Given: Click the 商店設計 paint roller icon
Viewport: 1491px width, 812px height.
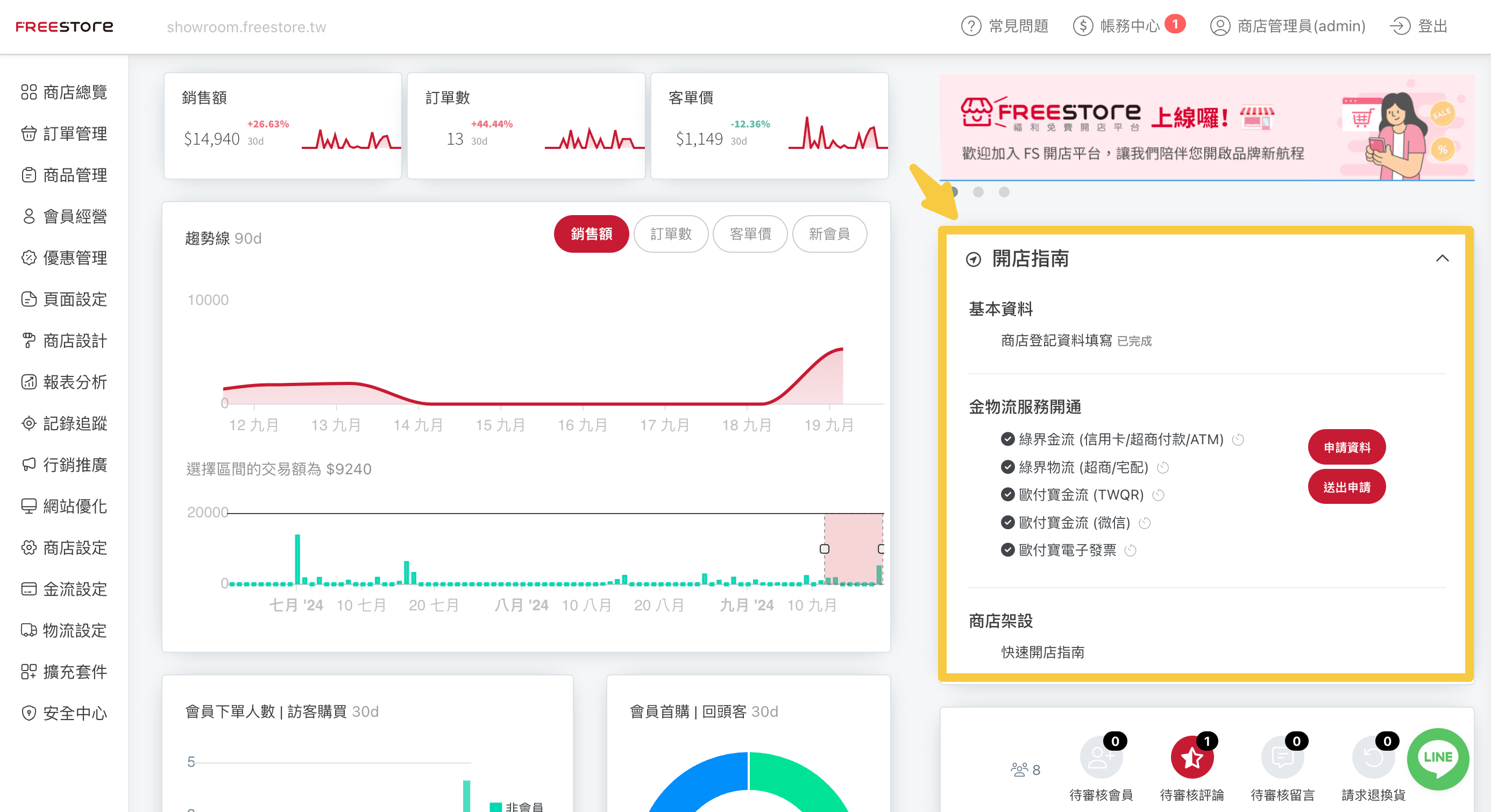Looking at the screenshot, I should (x=29, y=340).
